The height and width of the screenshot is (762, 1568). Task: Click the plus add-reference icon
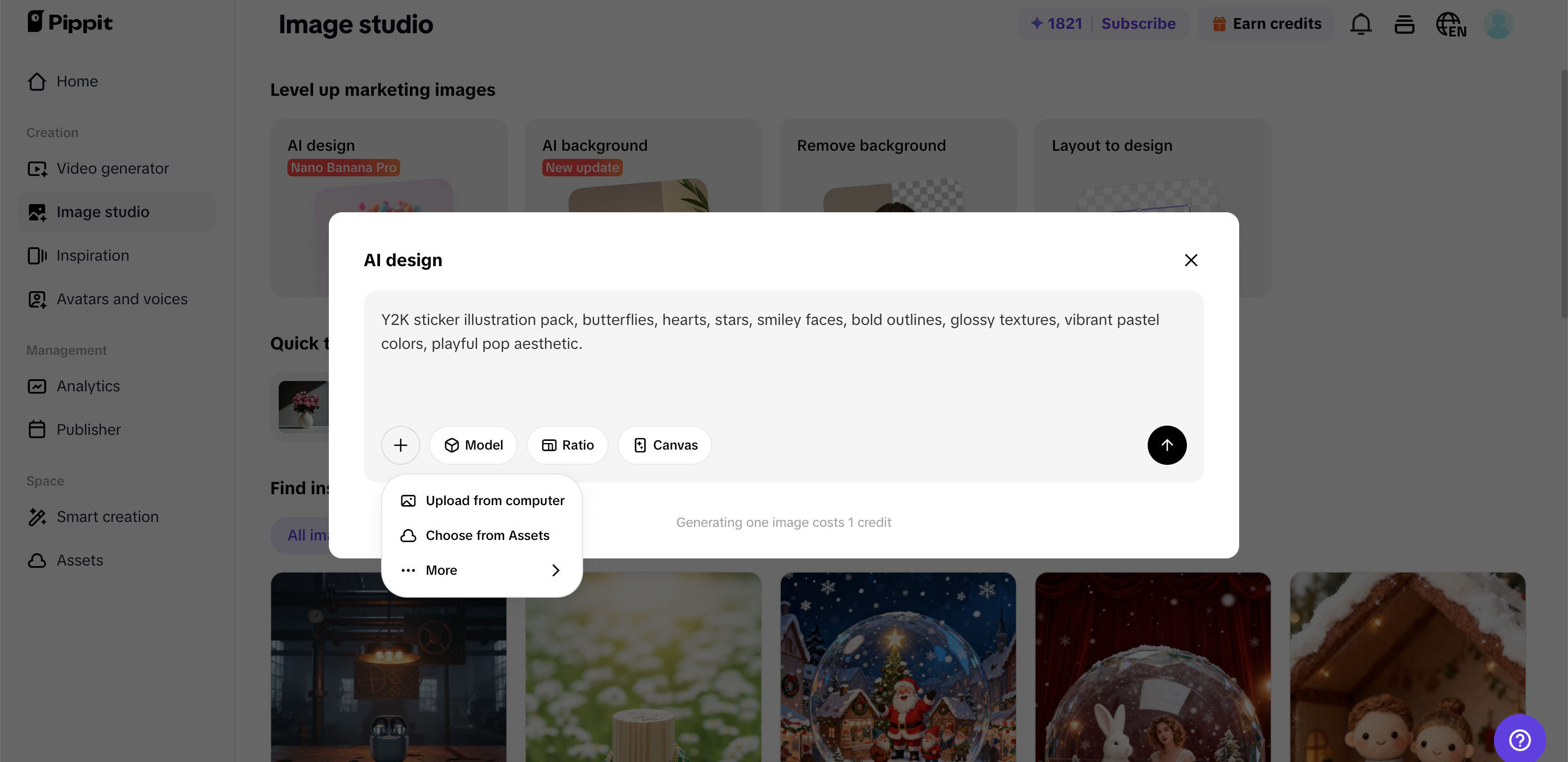tap(400, 445)
